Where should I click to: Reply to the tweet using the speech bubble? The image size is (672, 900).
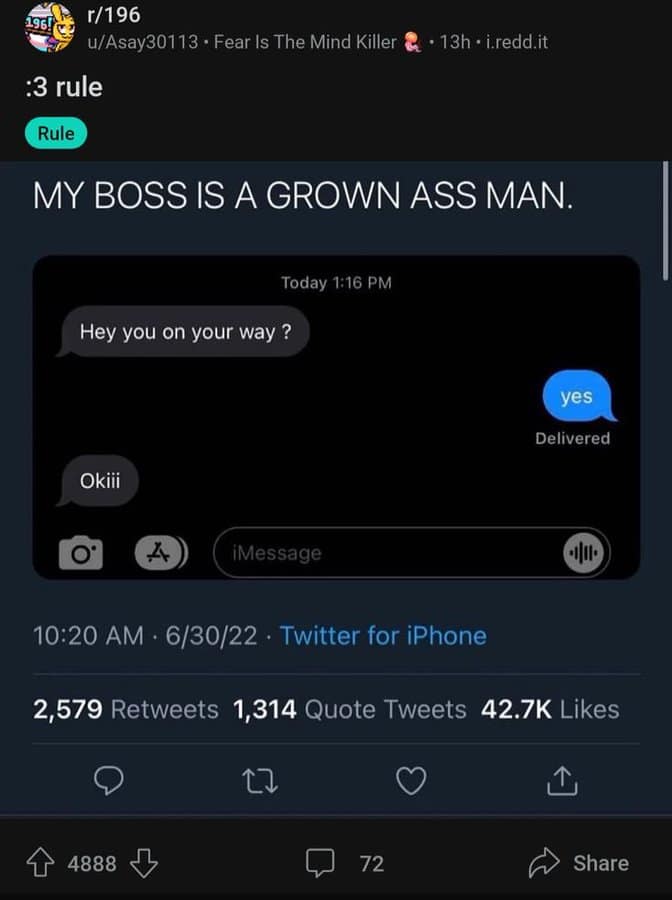point(109,781)
